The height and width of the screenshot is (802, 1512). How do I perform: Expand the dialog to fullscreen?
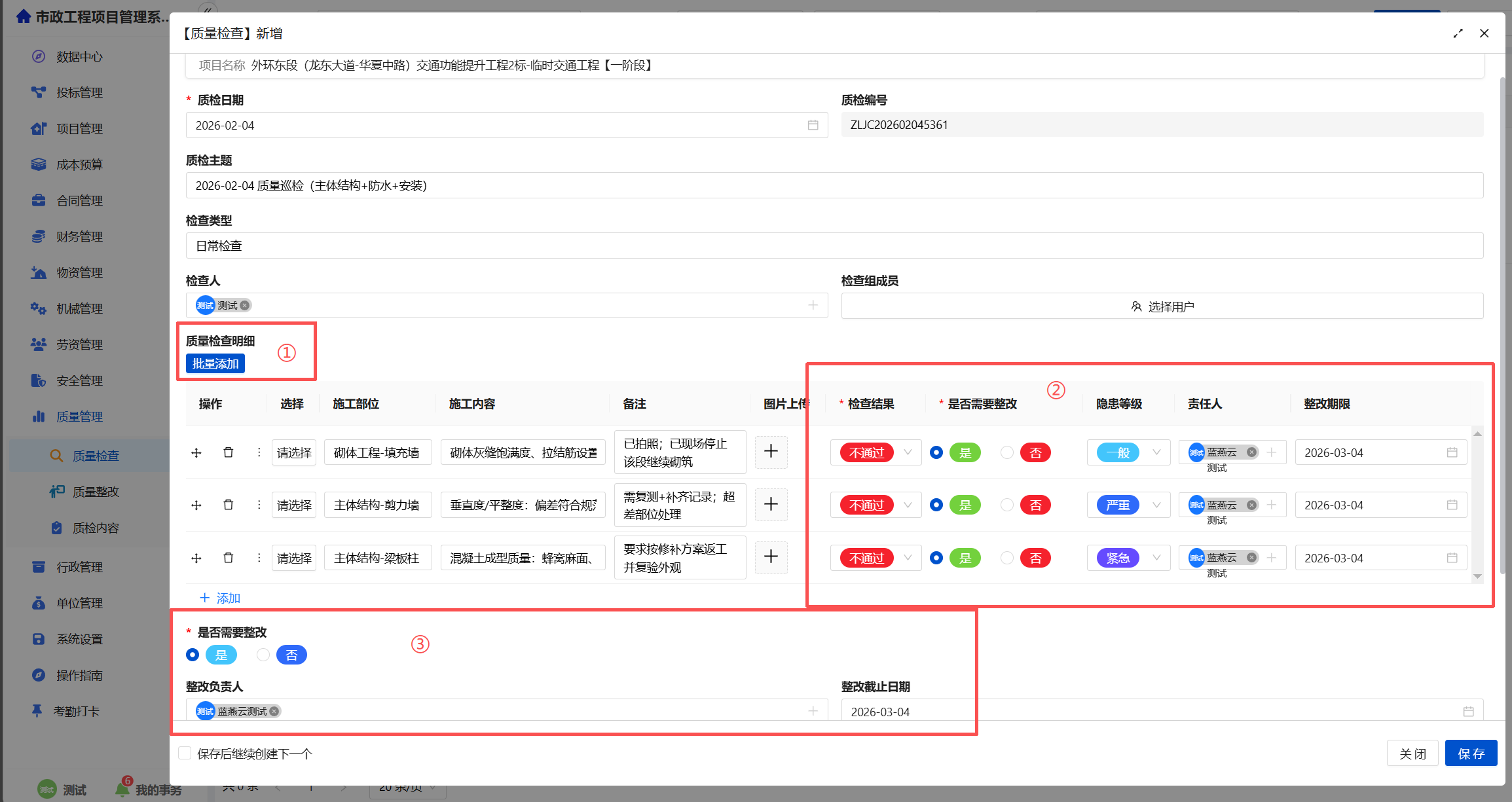(1458, 33)
